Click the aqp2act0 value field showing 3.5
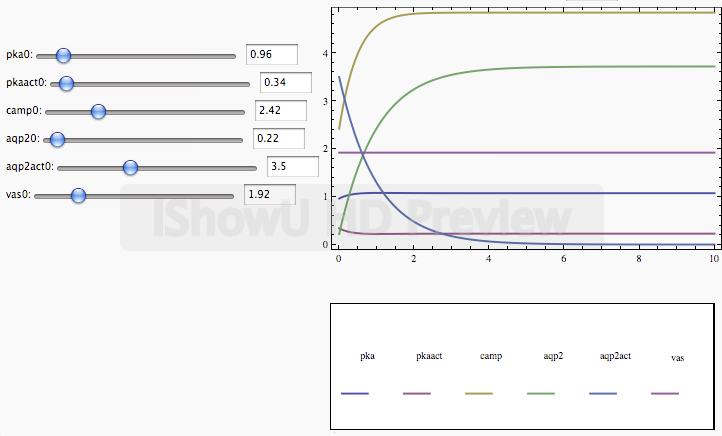The image size is (722, 436). [292, 166]
